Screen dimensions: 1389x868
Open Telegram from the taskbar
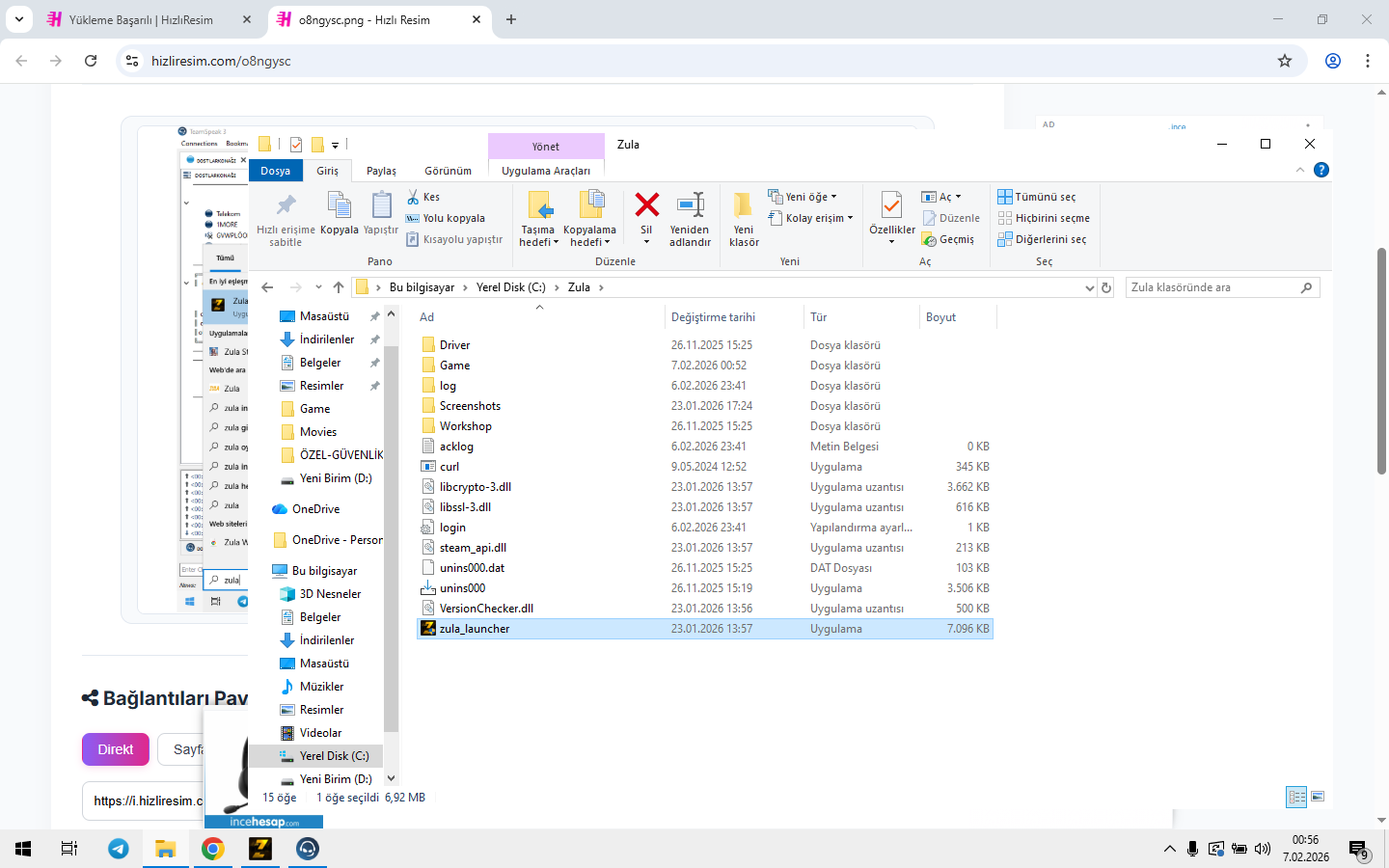pos(119,849)
